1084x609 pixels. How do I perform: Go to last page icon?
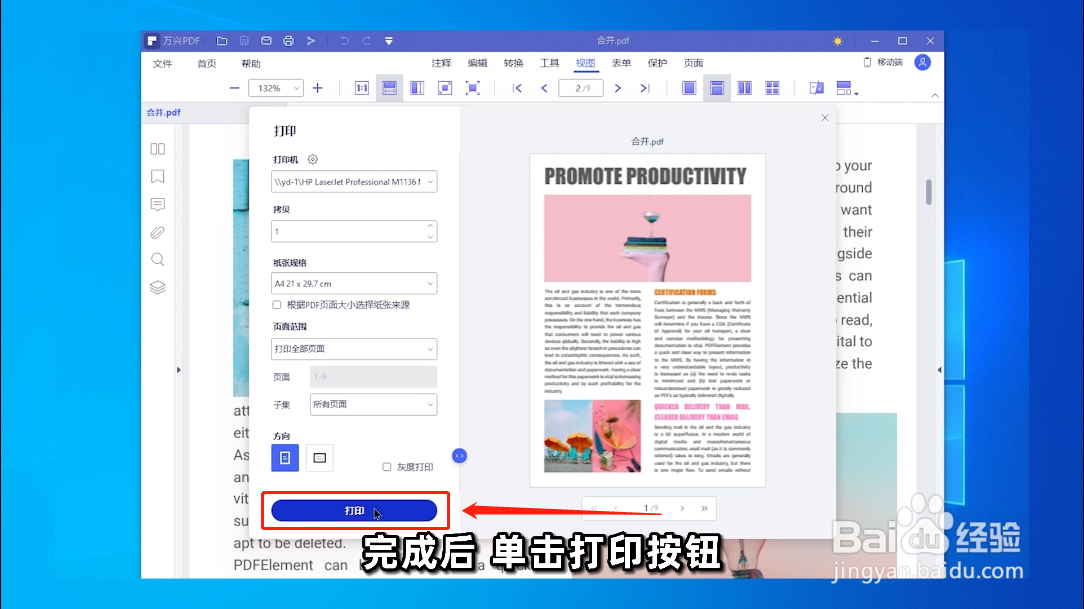[x=644, y=88]
